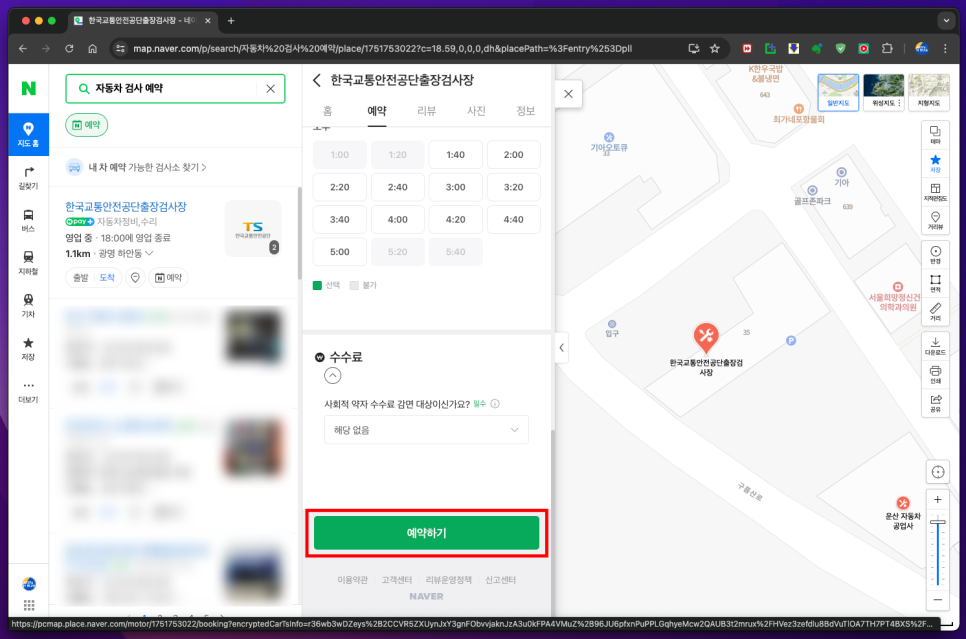Click the current location crosshair button
The width and height of the screenshot is (966, 639).
[x=938, y=472]
